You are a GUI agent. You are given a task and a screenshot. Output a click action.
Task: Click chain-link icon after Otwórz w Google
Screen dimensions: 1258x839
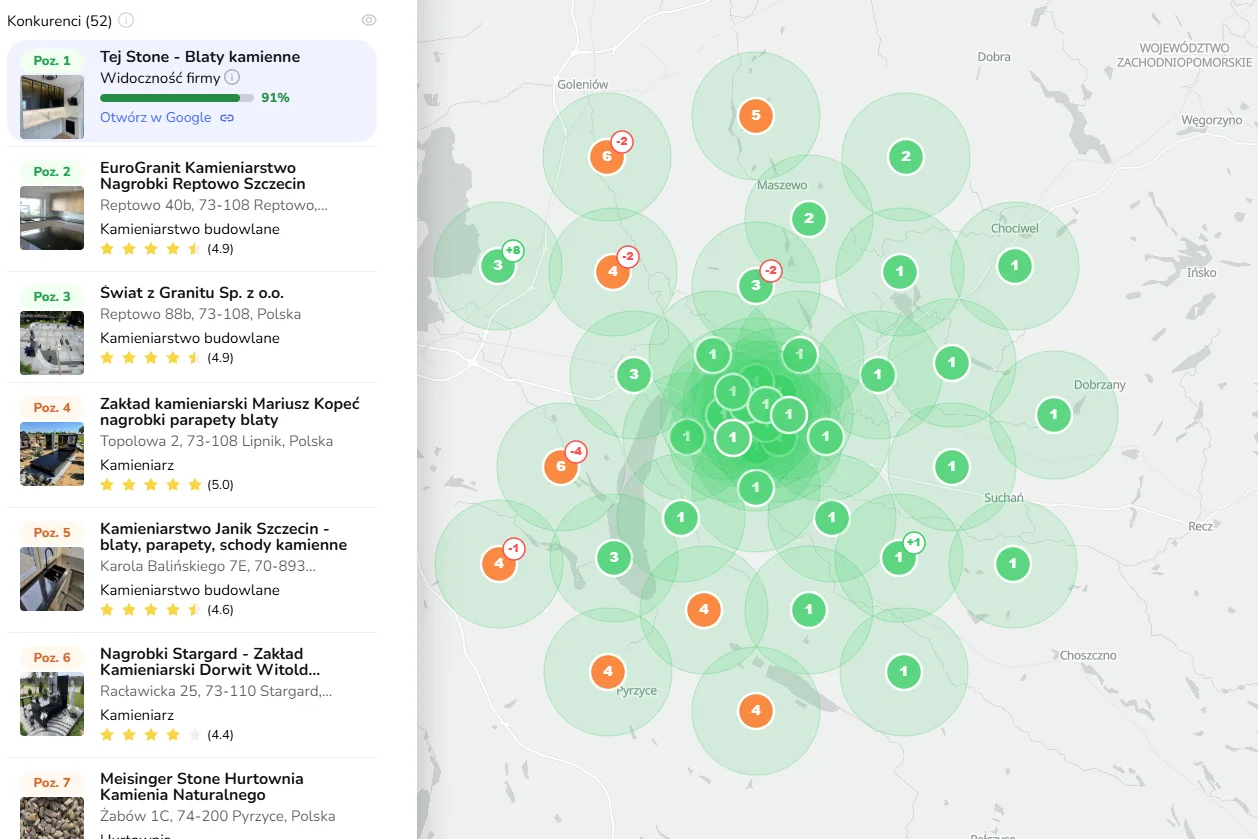click(x=227, y=117)
